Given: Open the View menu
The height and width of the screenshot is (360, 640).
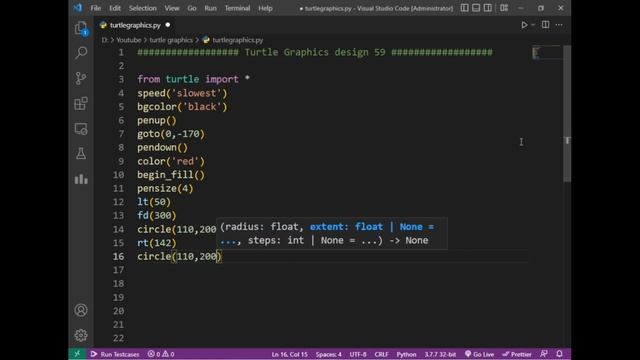Looking at the screenshot, I should (172, 8).
